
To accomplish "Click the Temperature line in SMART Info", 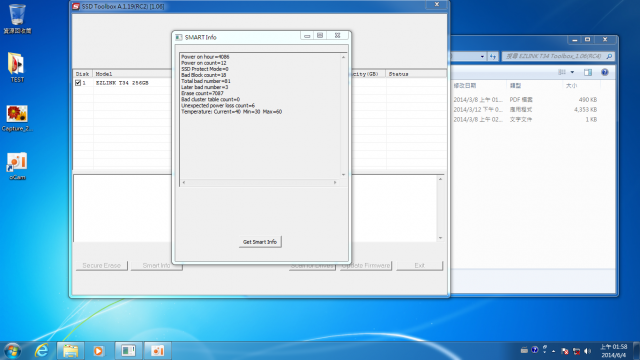I will (231, 112).
